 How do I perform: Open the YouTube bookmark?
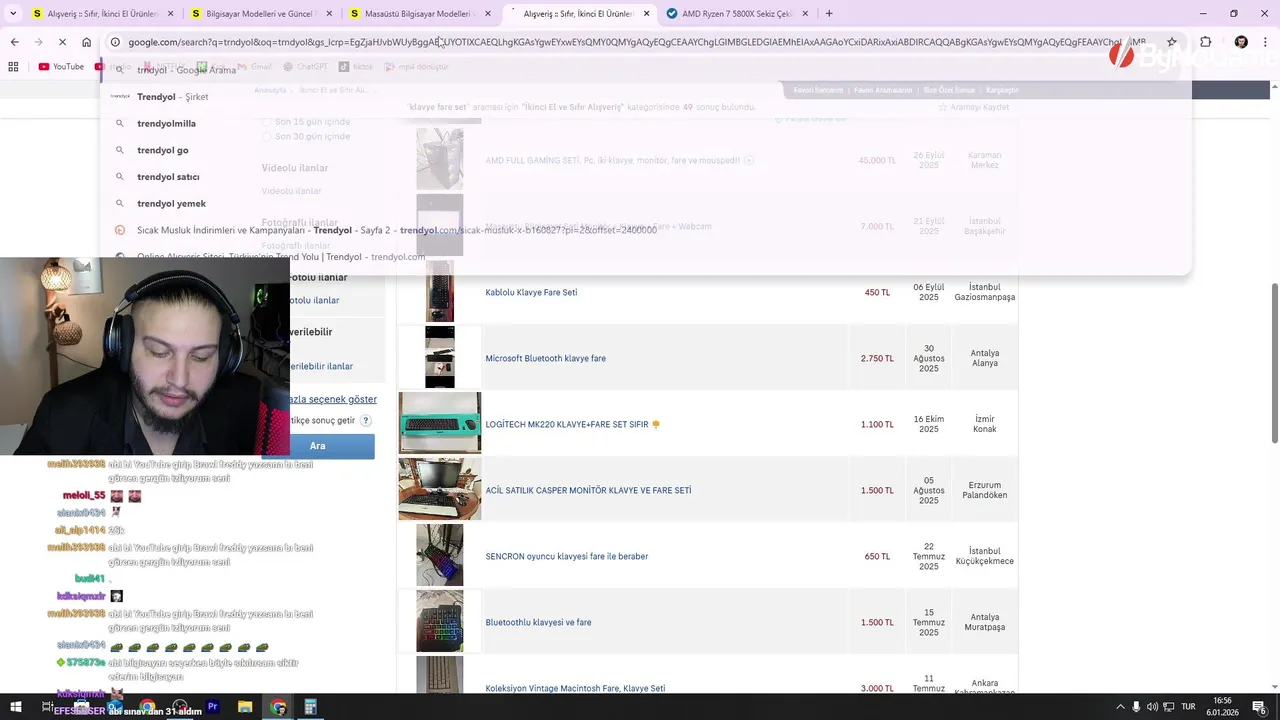coord(61,67)
